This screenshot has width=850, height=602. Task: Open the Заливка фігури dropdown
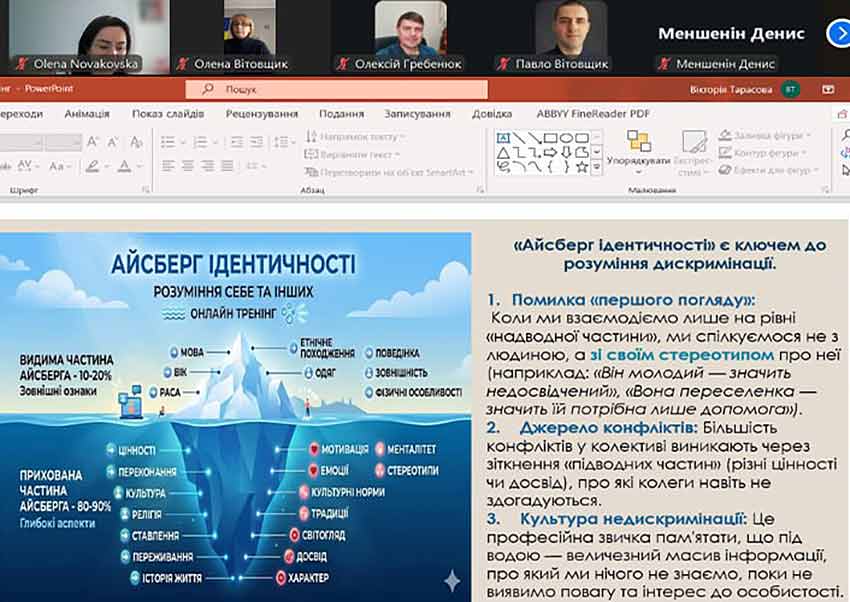(768, 135)
